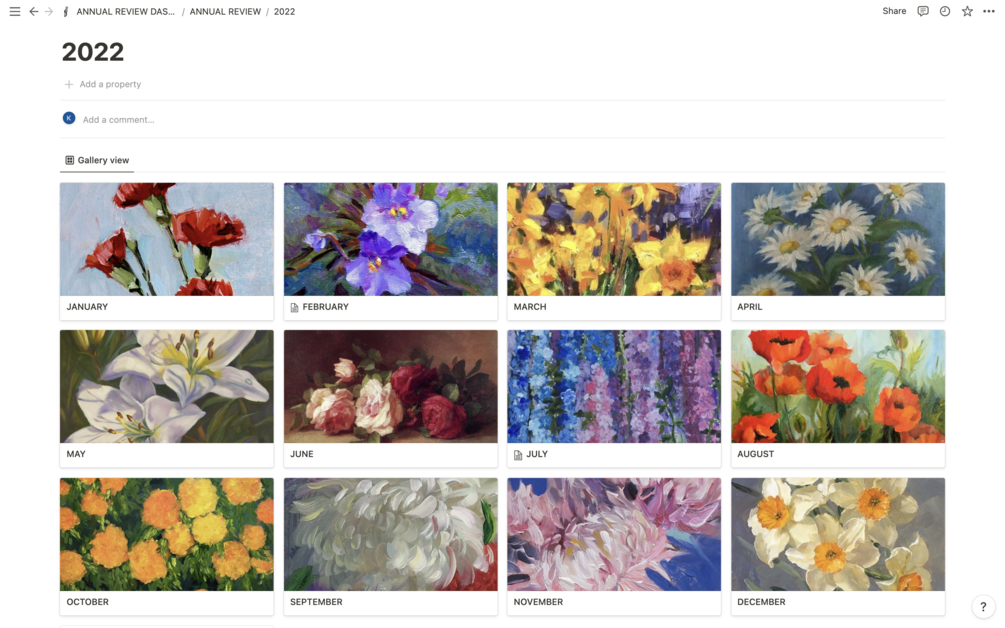Open the JULY delphinium thumbnail
This screenshot has height=628, width=1005.
point(614,386)
